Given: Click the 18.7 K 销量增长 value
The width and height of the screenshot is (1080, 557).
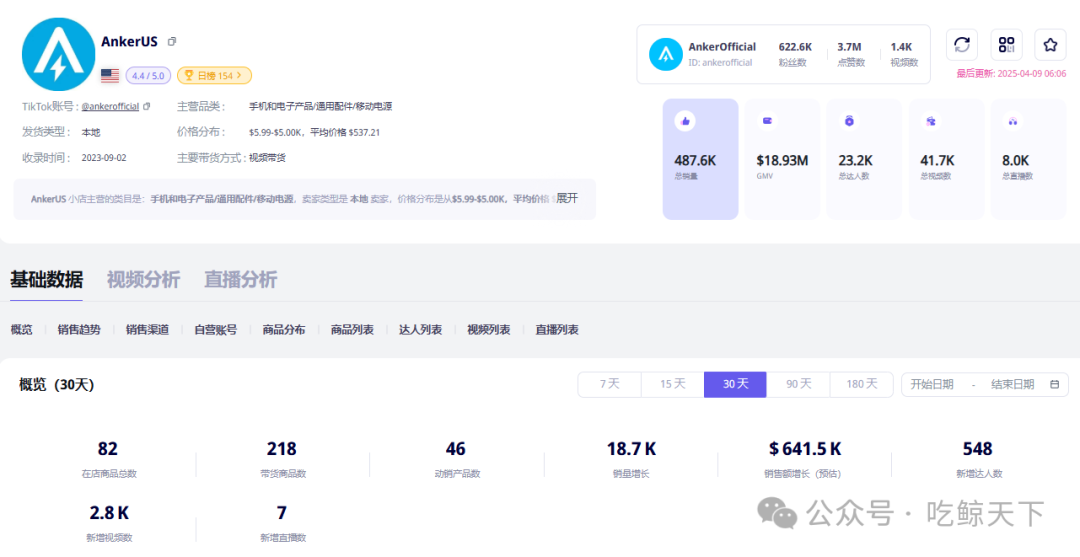Looking at the screenshot, I should click(631, 449).
